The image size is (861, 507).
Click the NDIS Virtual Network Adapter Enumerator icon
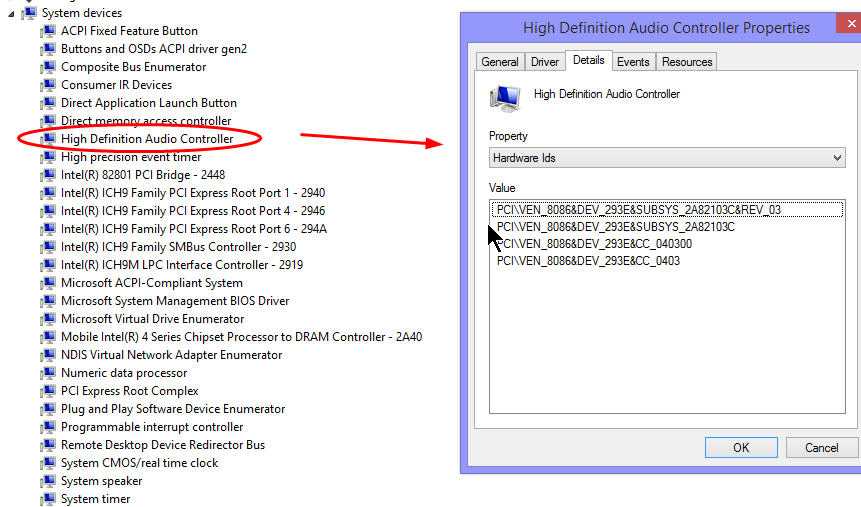coord(48,355)
